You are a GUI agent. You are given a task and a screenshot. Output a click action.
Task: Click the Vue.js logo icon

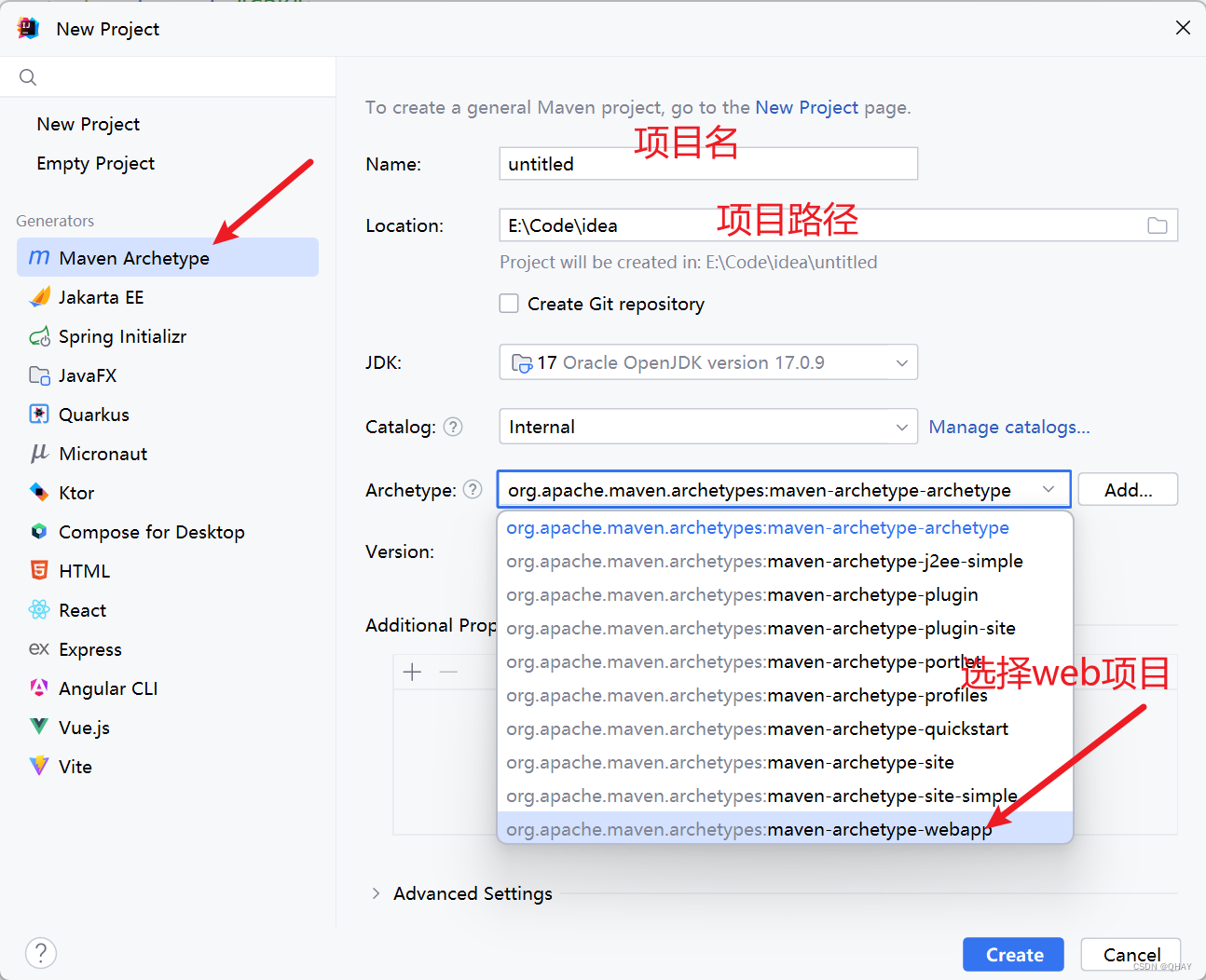39,727
